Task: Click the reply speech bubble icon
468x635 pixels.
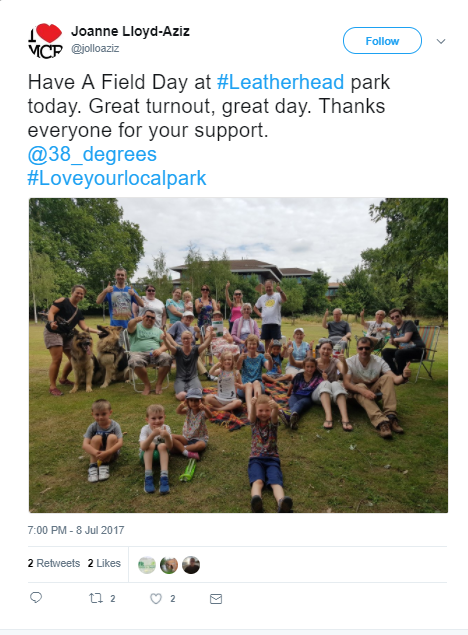Action: click(36, 597)
